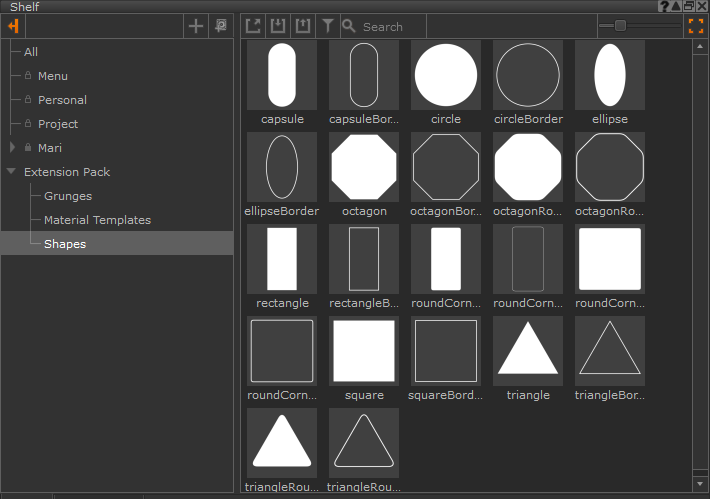Select the filled circle shape thumbnail
The image size is (710, 499).
[446, 75]
